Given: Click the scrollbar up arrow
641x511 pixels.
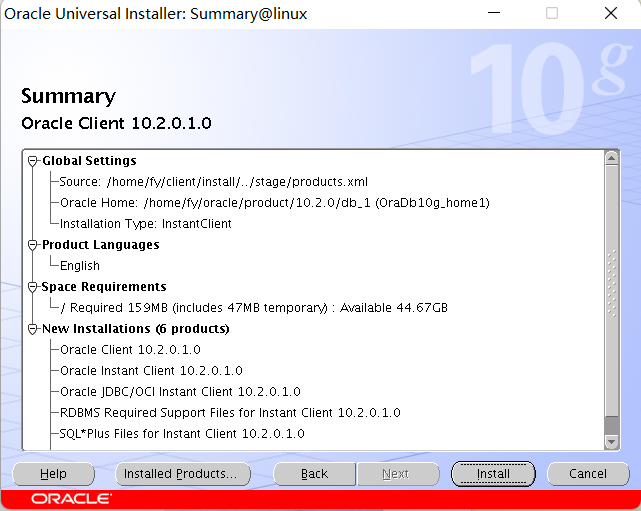Looking at the screenshot, I should (612, 158).
